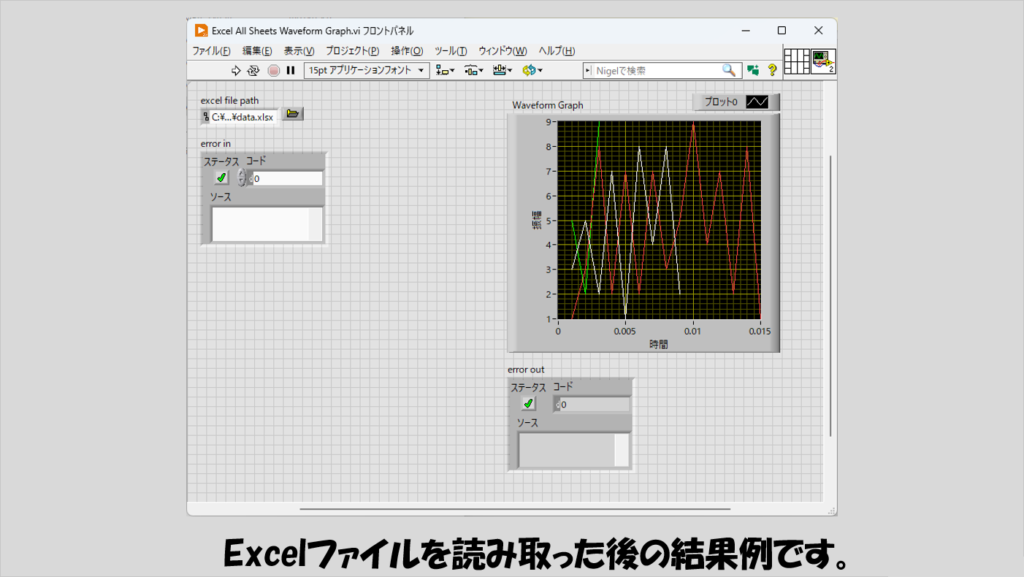Click the プロット0 legend label
The width and height of the screenshot is (1024, 577).
(720, 102)
